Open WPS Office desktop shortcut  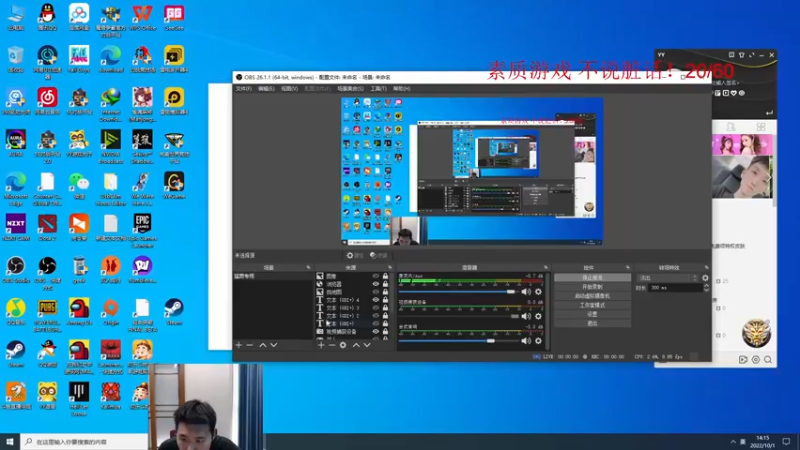142,17
